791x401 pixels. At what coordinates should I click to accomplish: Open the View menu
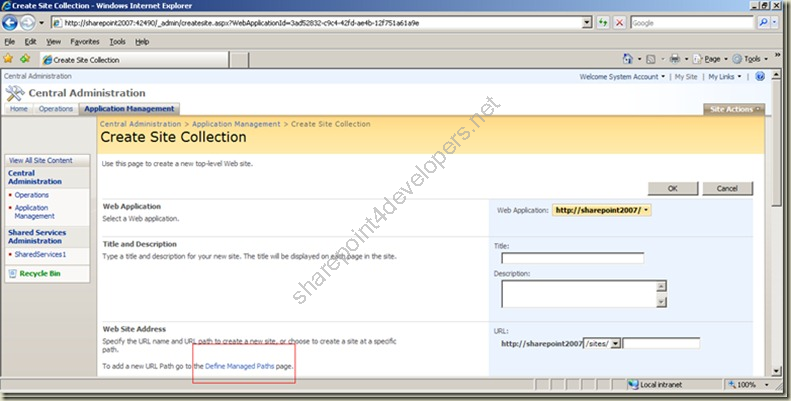(53, 42)
